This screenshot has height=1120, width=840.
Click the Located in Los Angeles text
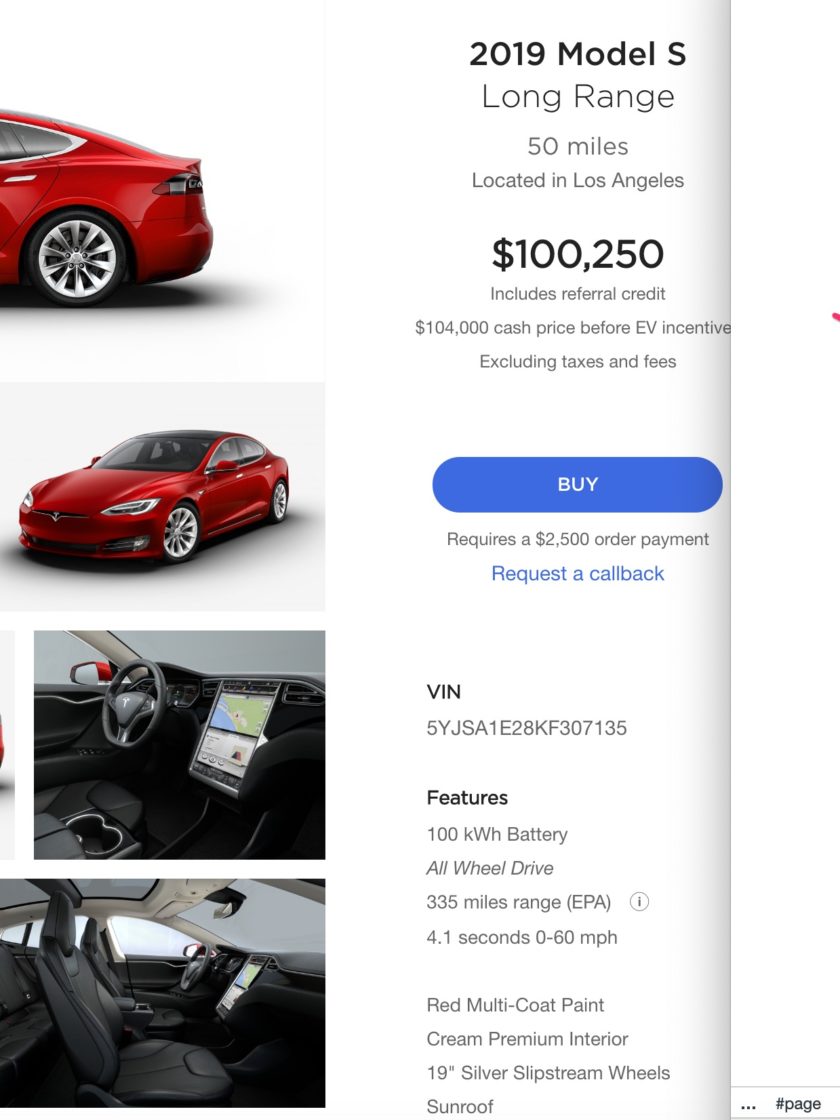pyautogui.click(x=577, y=180)
